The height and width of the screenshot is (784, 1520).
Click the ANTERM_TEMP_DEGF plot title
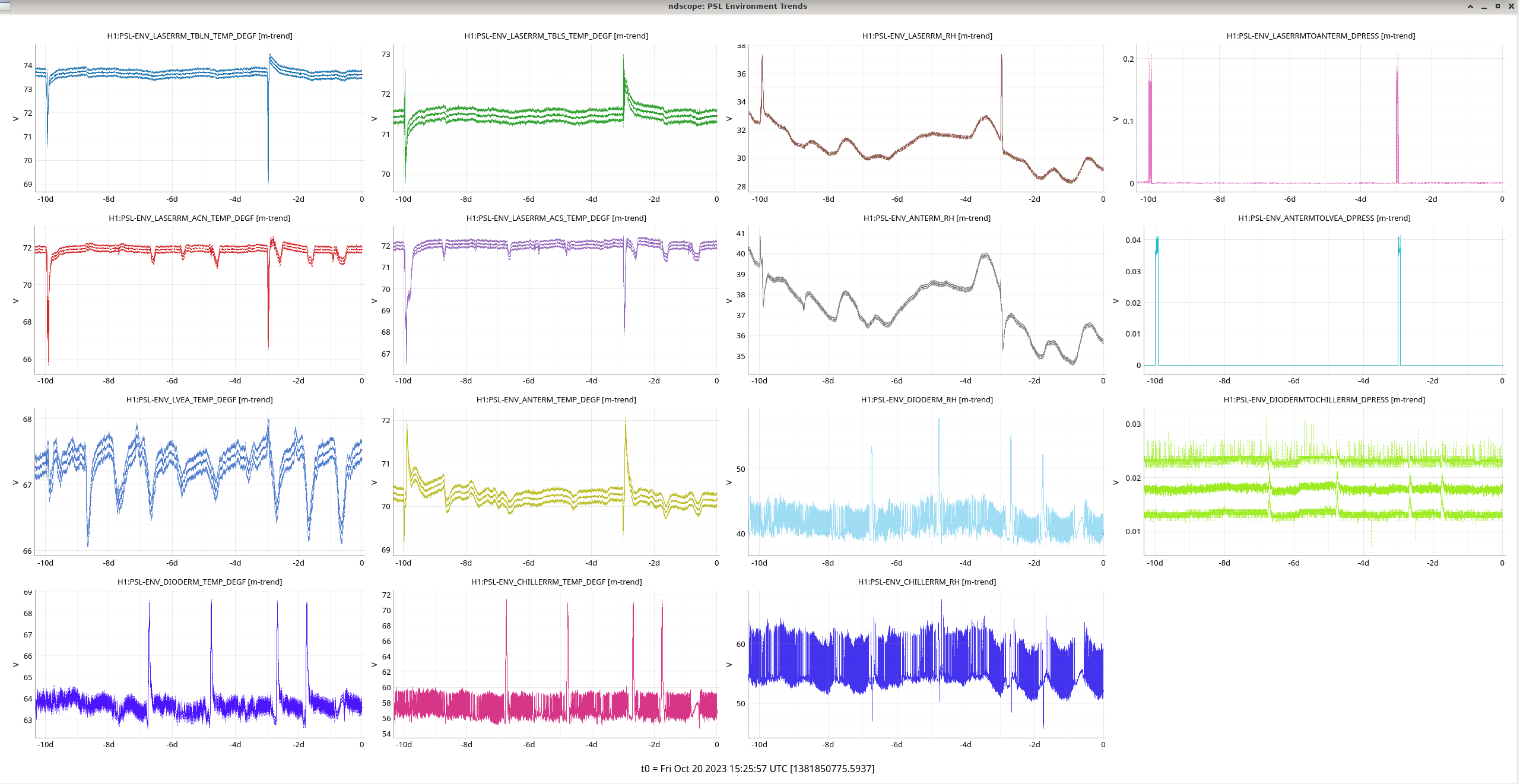[556, 400]
